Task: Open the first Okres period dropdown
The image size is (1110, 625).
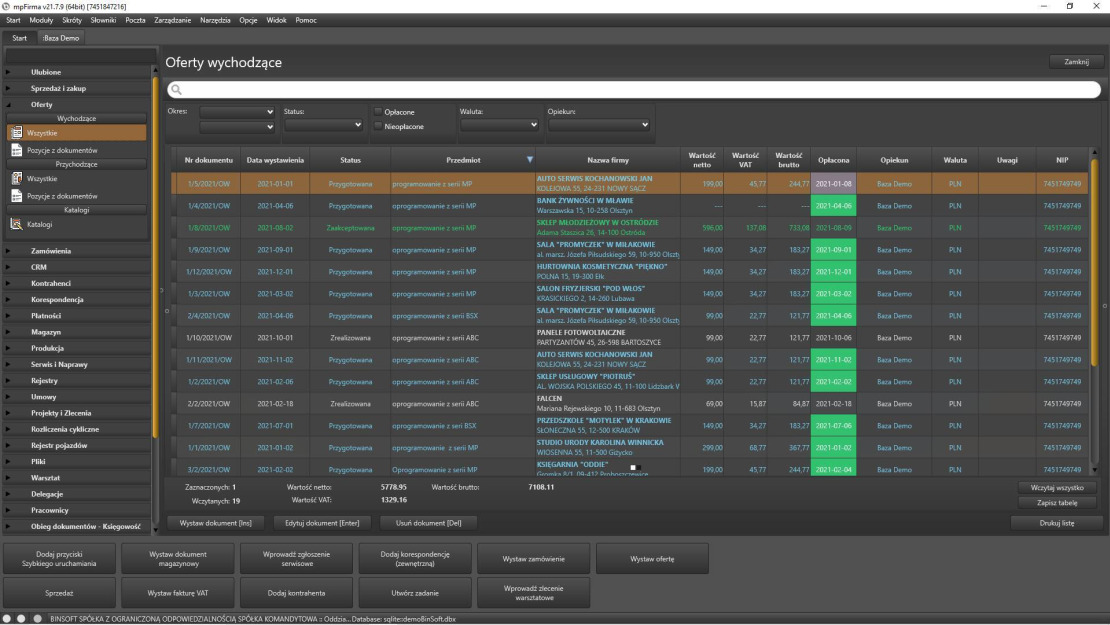Action: pyautogui.click(x=237, y=112)
